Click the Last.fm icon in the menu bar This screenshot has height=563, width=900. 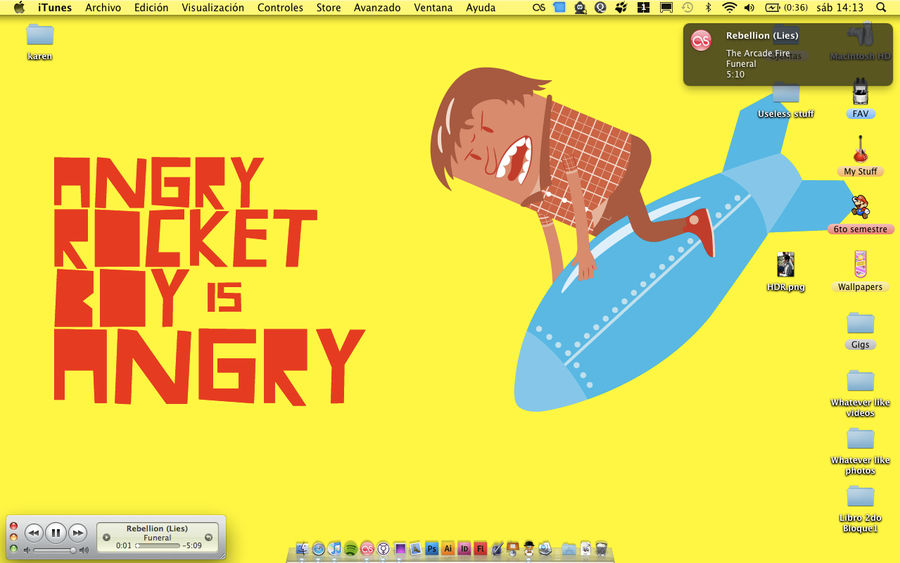pyautogui.click(x=538, y=7)
